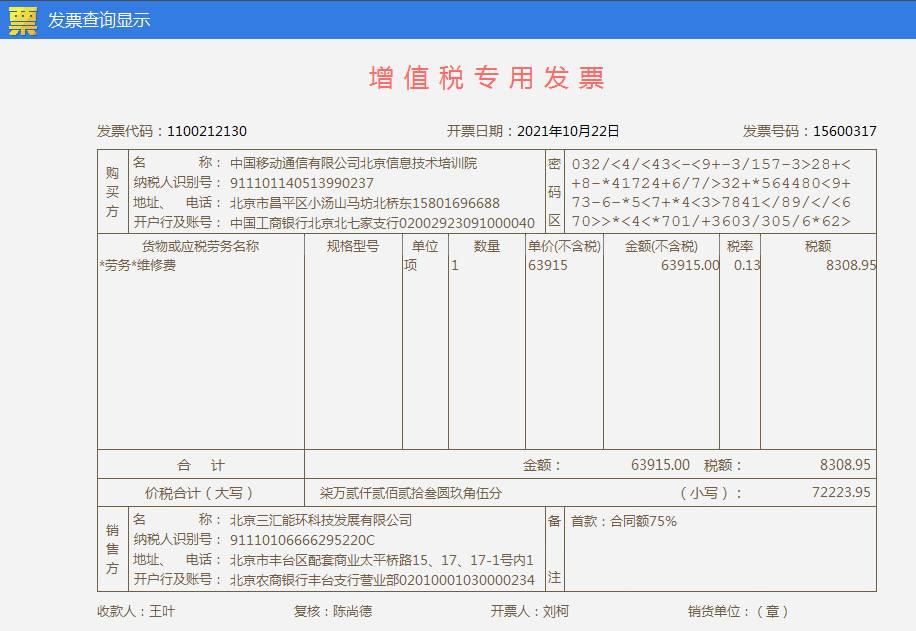Click issuer 开票人：刘柯
The height and width of the screenshot is (631, 916).
click(x=530, y=611)
